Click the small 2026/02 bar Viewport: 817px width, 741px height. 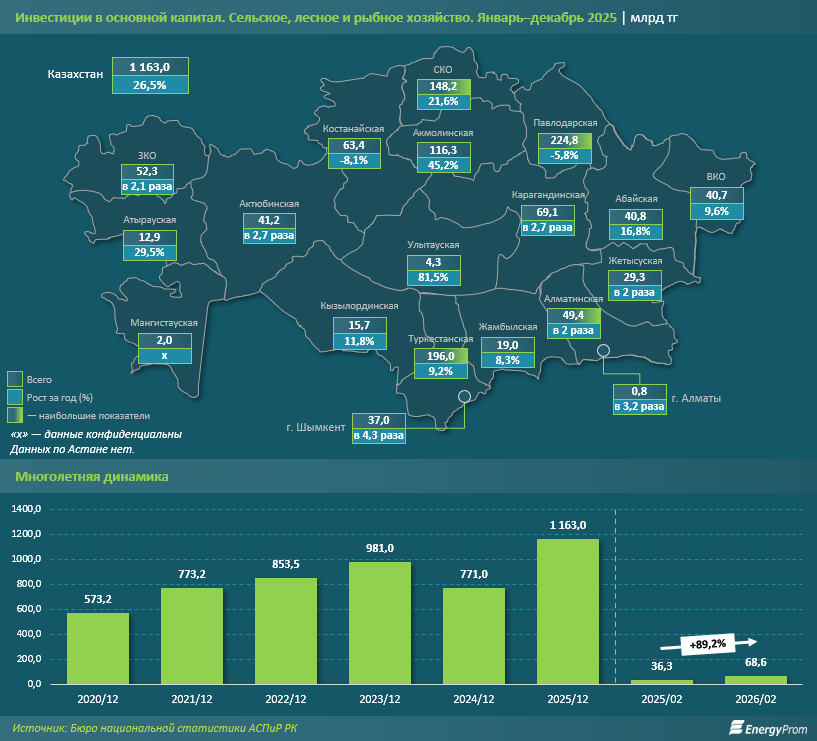[756, 680]
